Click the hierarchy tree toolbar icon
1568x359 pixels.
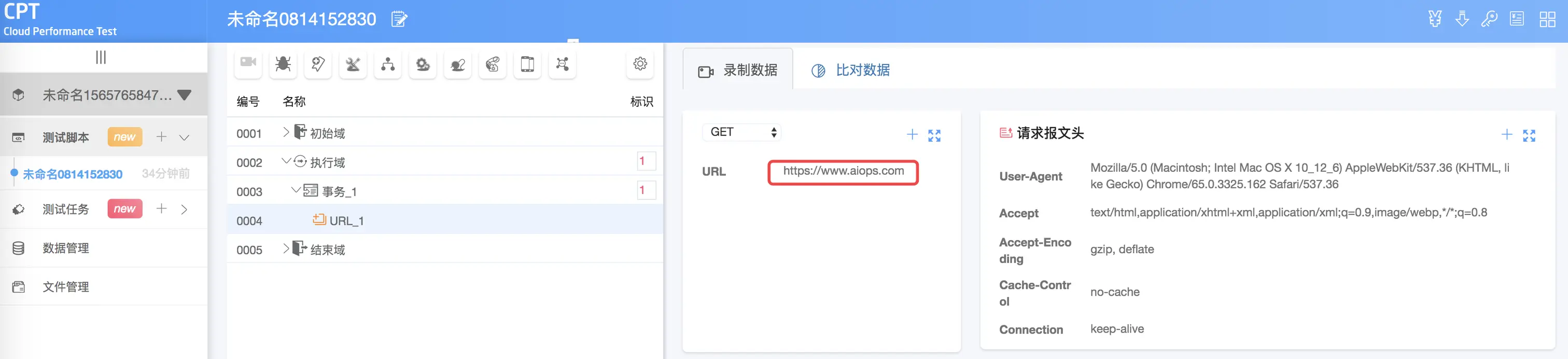click(388, 63)
